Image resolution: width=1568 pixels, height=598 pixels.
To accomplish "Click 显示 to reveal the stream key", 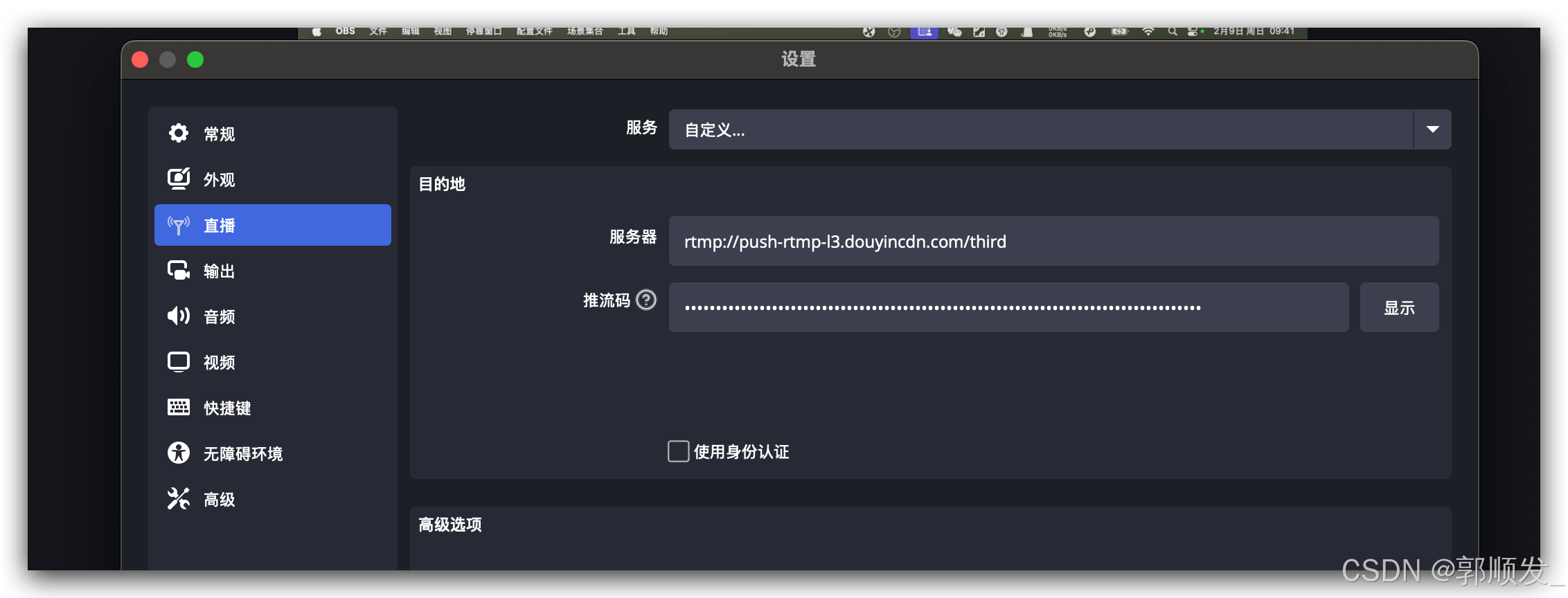I will 1399,307.
